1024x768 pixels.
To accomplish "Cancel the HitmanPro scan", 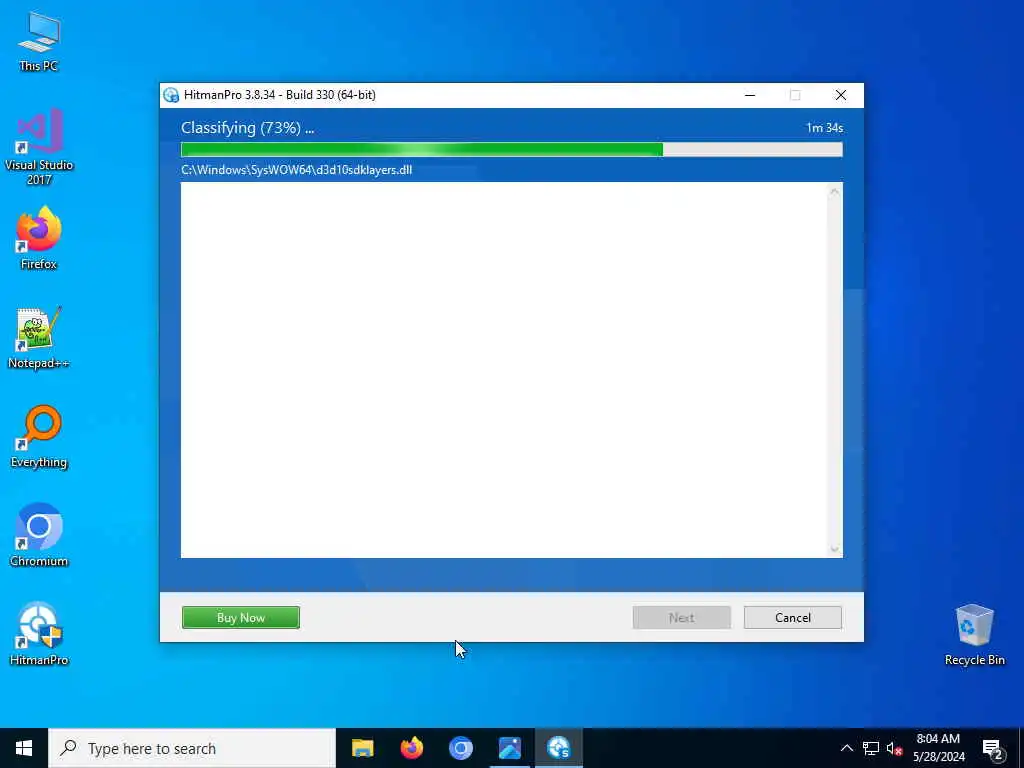I will [793, 618].
